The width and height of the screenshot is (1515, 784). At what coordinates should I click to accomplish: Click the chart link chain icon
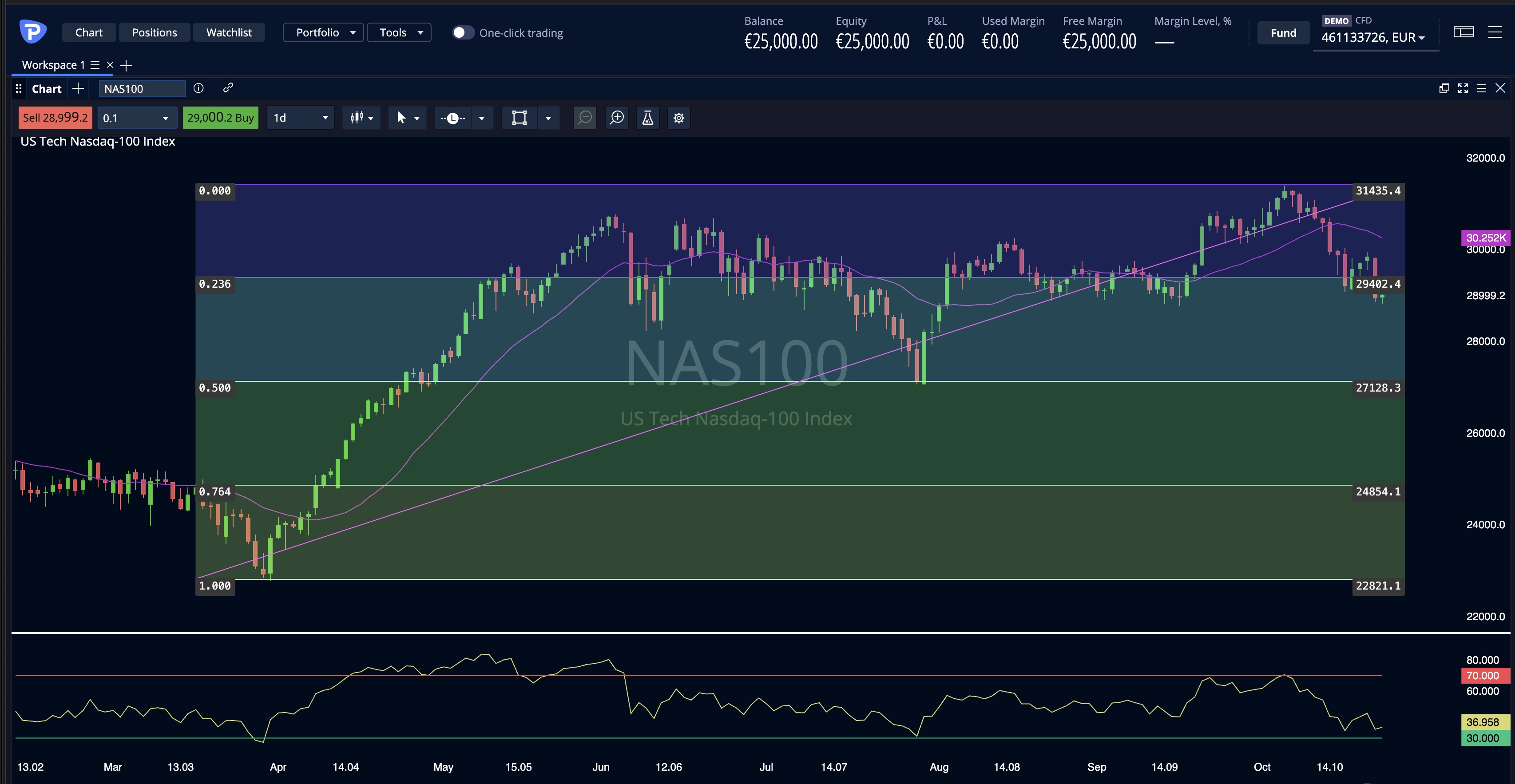point(228,87)
